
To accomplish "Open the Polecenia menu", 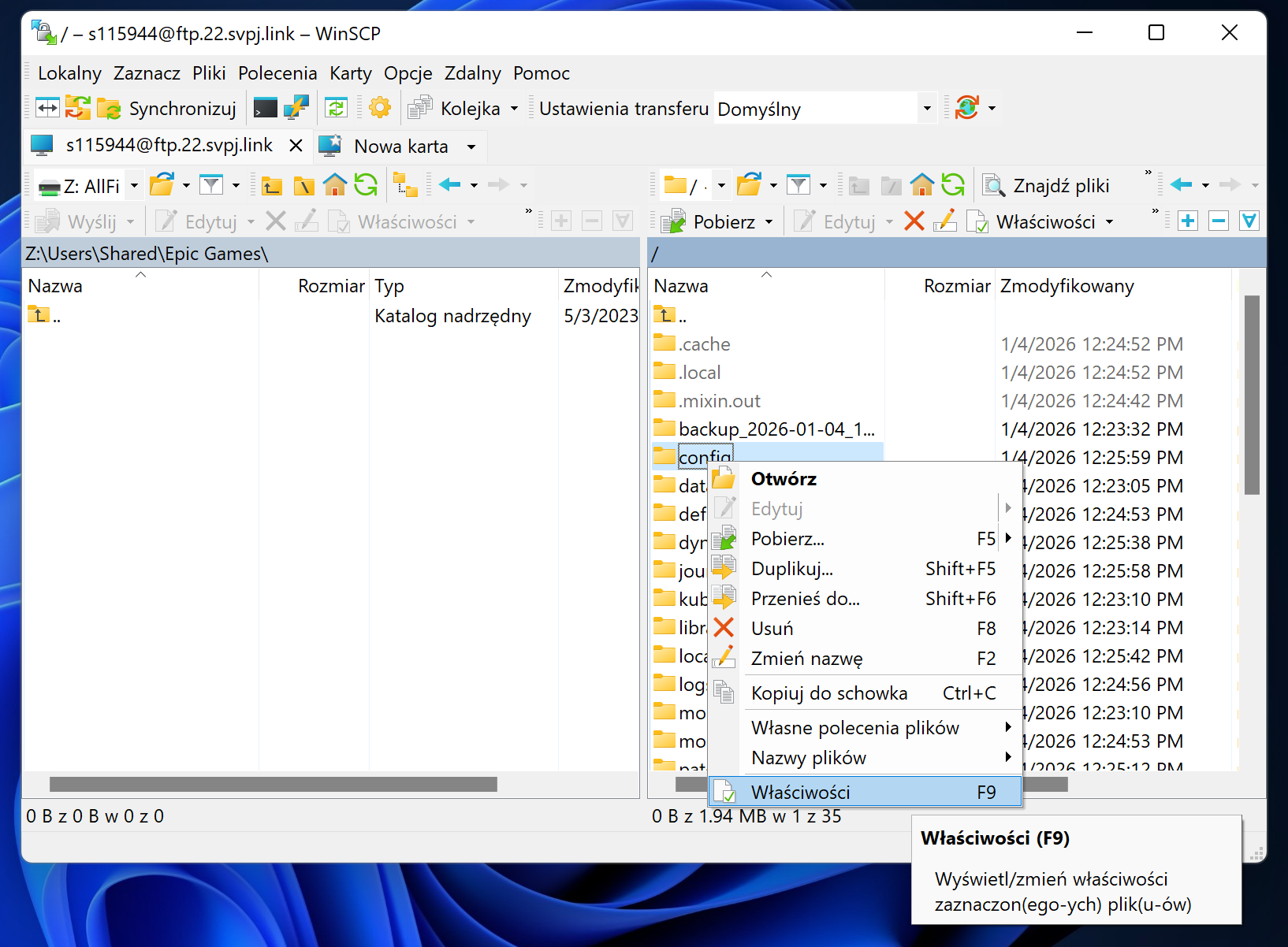I will pos(277,73).
